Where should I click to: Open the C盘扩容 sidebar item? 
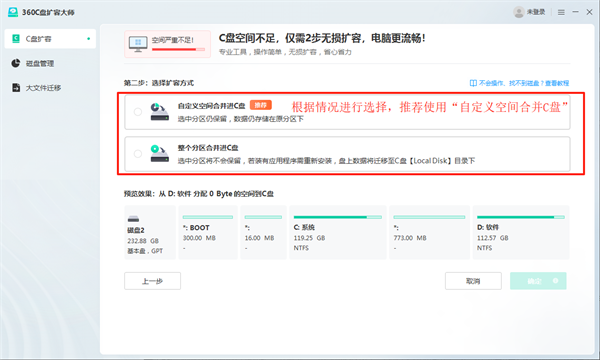click(x=50, y=39)
